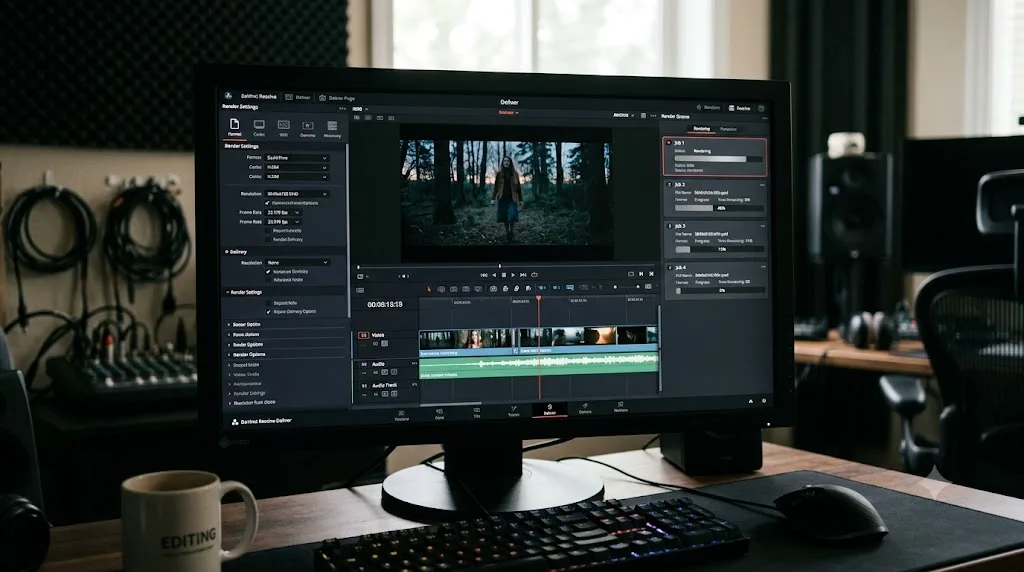Click the Deliver Page button in top toolbar
1024x572 pixels.
coord(337,98)
